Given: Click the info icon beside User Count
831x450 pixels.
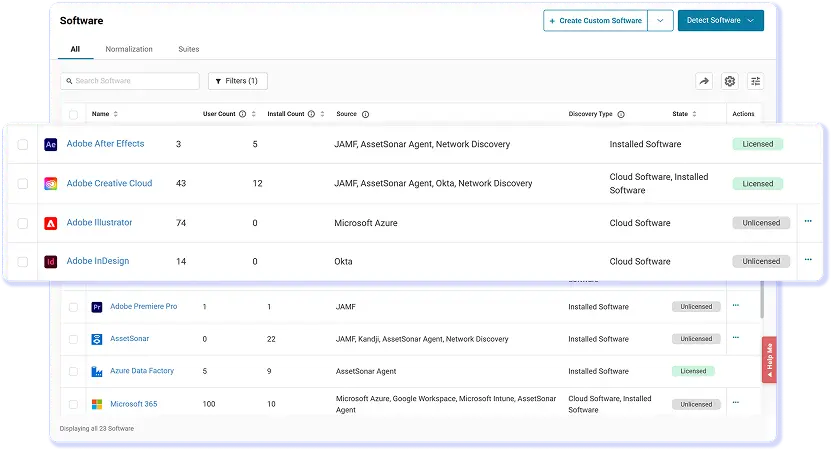Looking at the screenshot, I should (242, 114).
